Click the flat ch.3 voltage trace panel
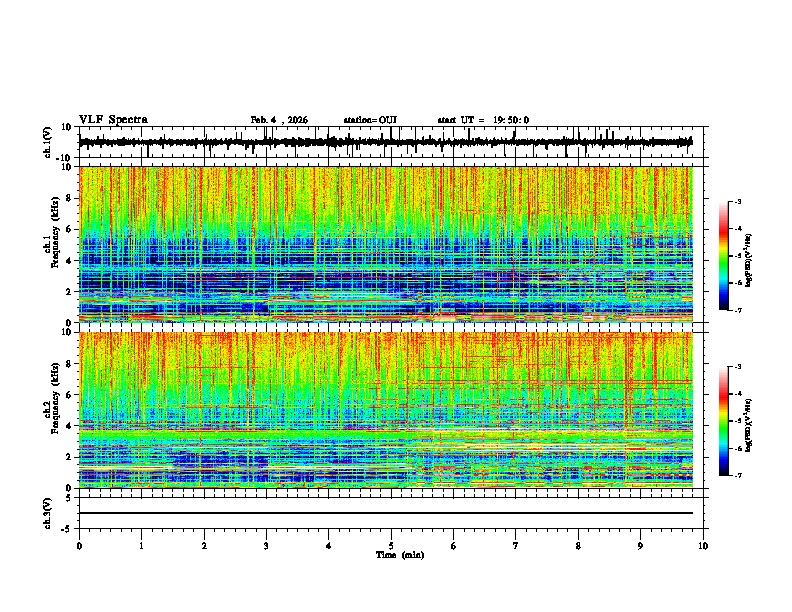The image size is (792, 612). coord(391,513)
